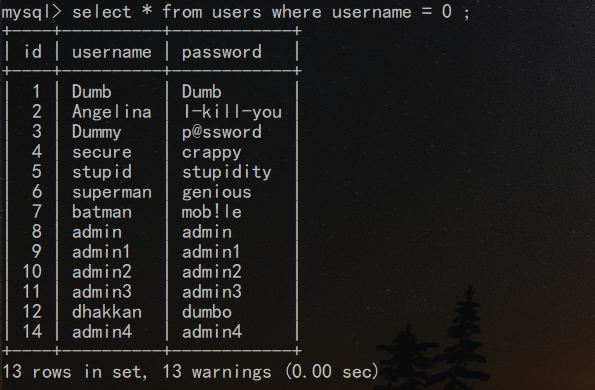The height and width of the screenshot is (390, 595).
Task: Click the mysql> prompt text
Action: (x=31, y=12)
